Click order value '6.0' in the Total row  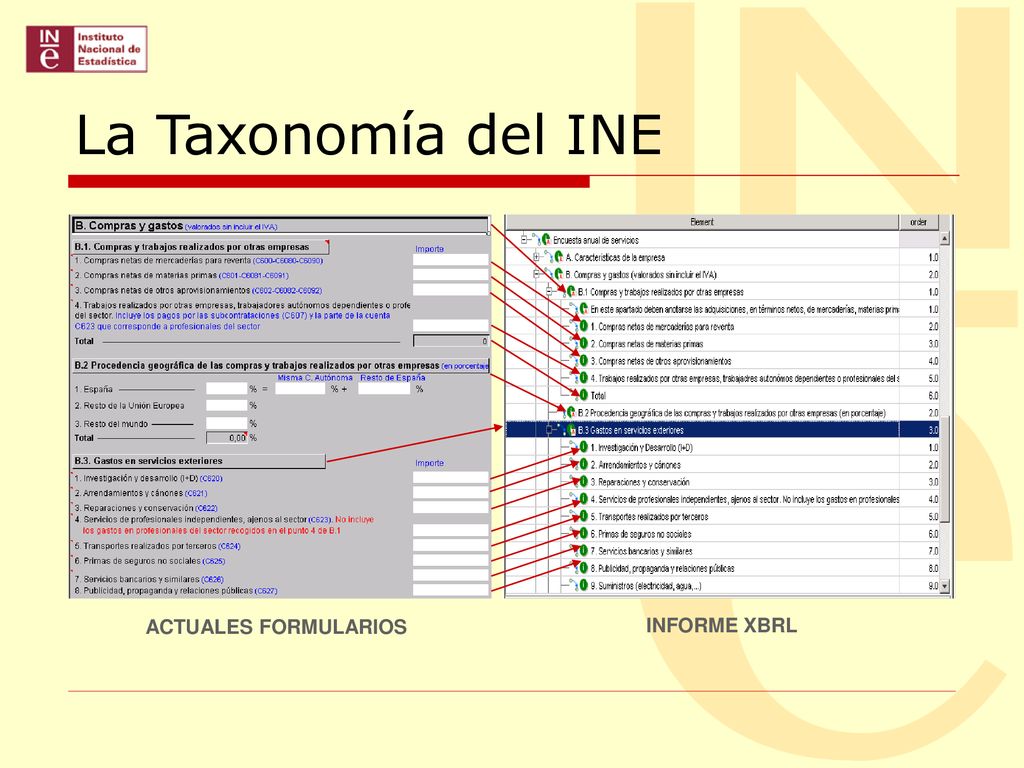[933, 395]
